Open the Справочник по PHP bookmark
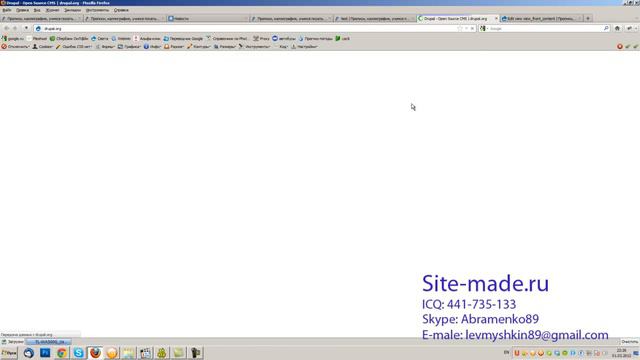Screen dimensions: 640x360 click(x=227, y=38)
